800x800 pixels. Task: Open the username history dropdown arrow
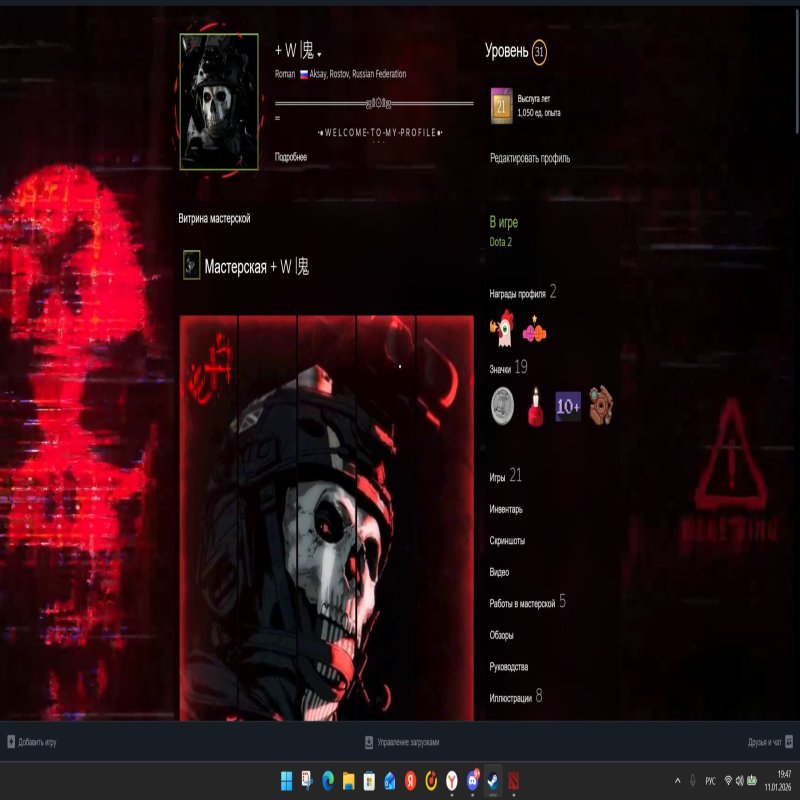(x=319, y=54)
